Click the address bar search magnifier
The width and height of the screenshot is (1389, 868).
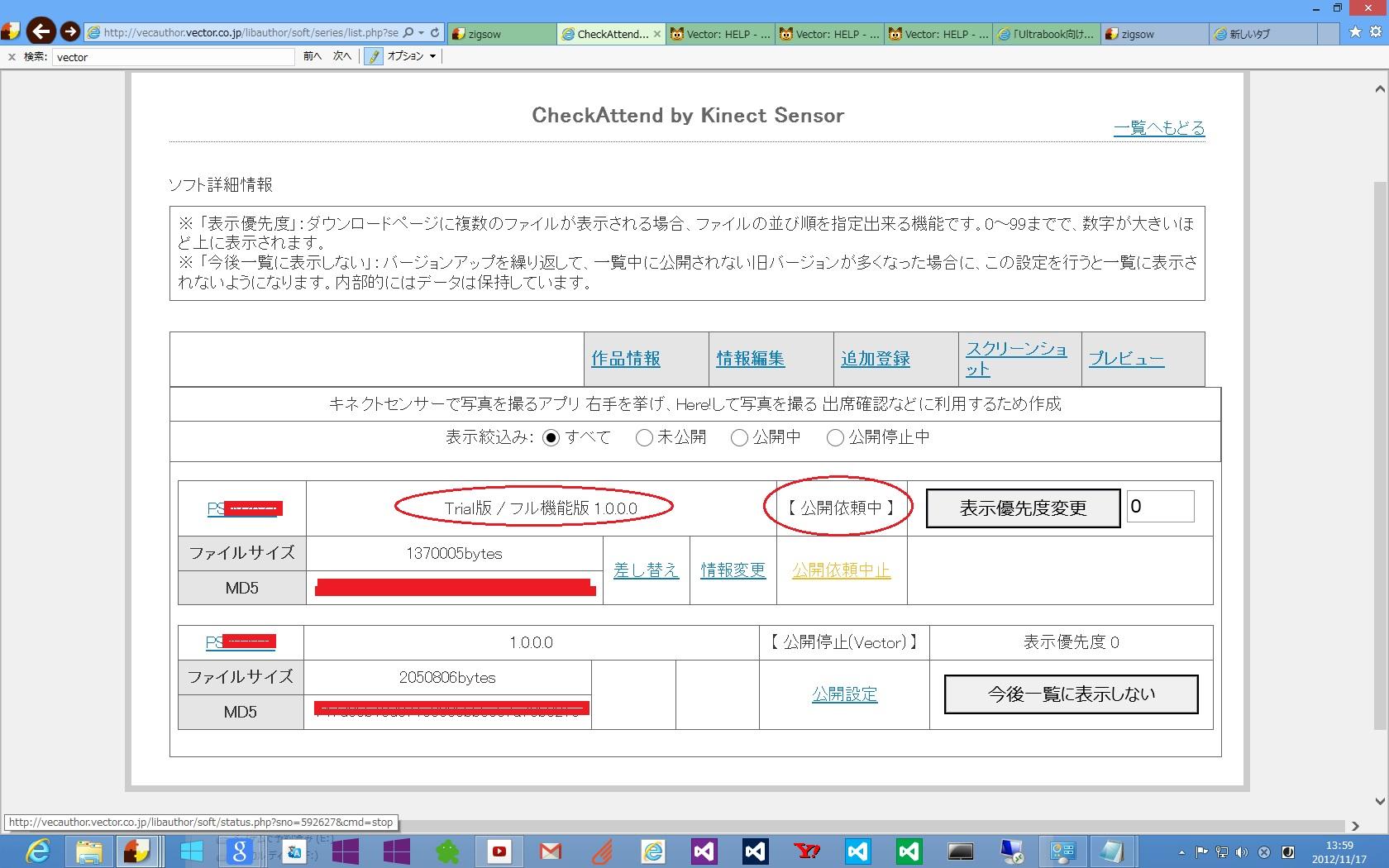(x=408, y=33)
